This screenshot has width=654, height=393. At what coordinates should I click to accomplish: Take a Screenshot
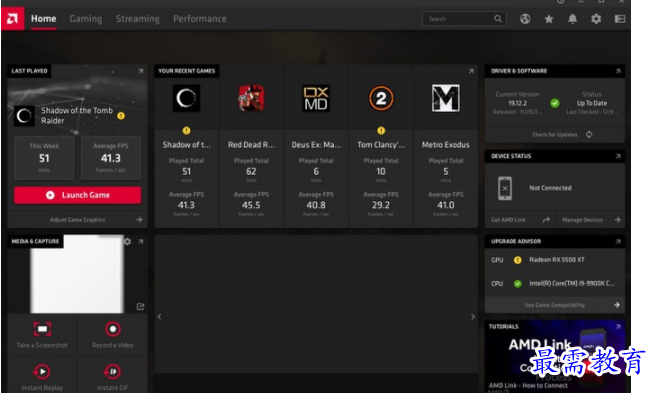[x=42, y=335]
